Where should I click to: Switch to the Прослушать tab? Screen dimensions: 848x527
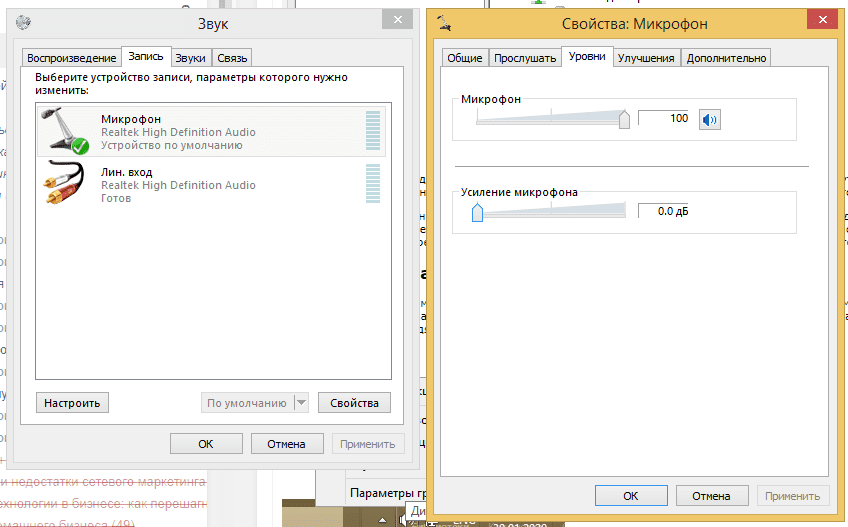tap(525, 58)
